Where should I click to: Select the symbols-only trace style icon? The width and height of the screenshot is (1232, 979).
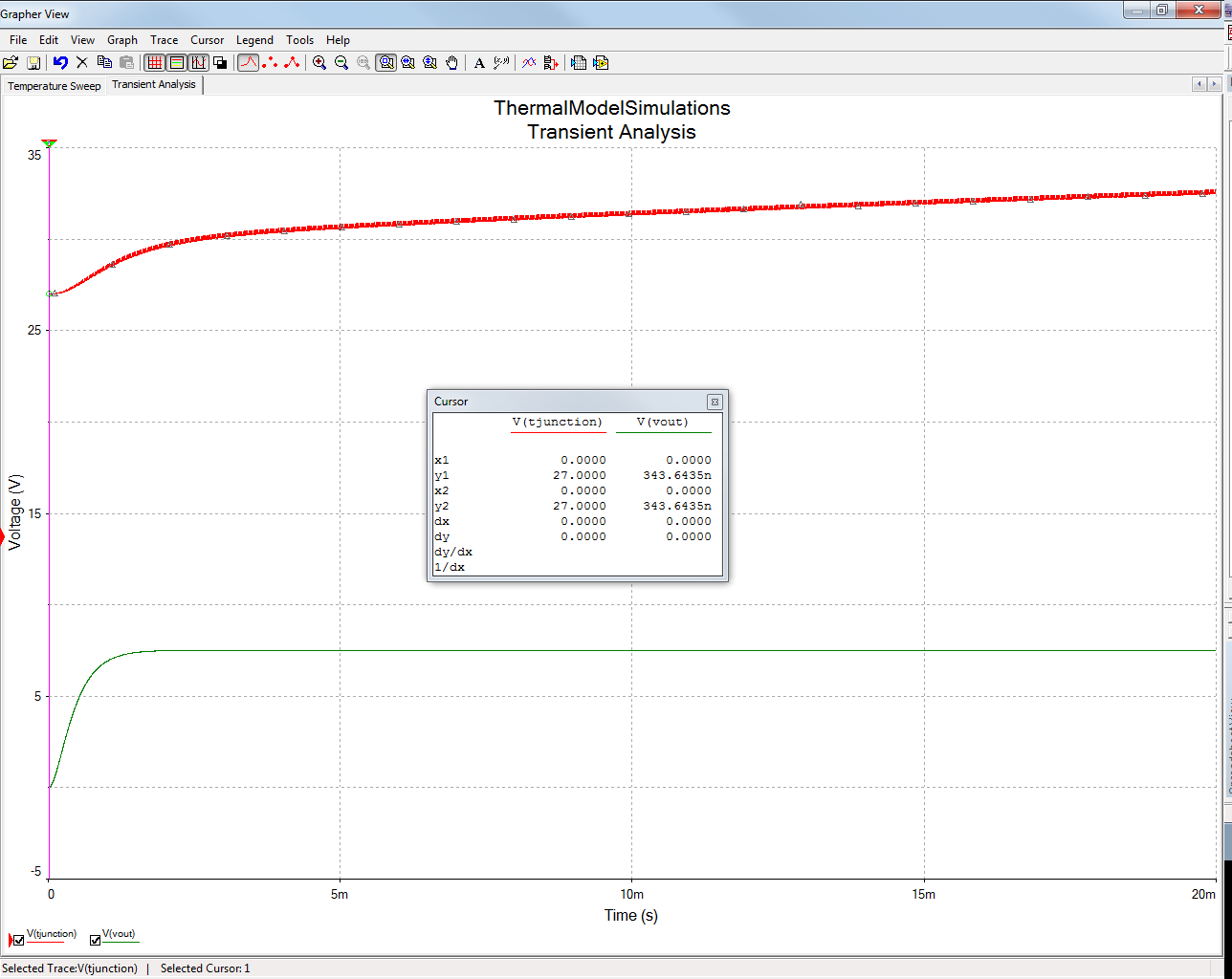pos(270,63)
